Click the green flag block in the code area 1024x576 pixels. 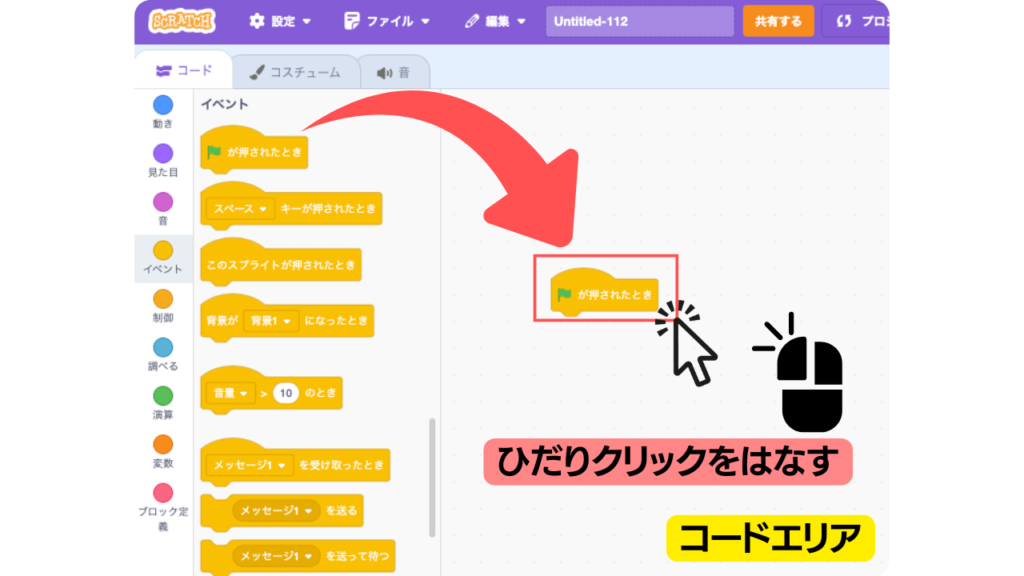(605, 293)
